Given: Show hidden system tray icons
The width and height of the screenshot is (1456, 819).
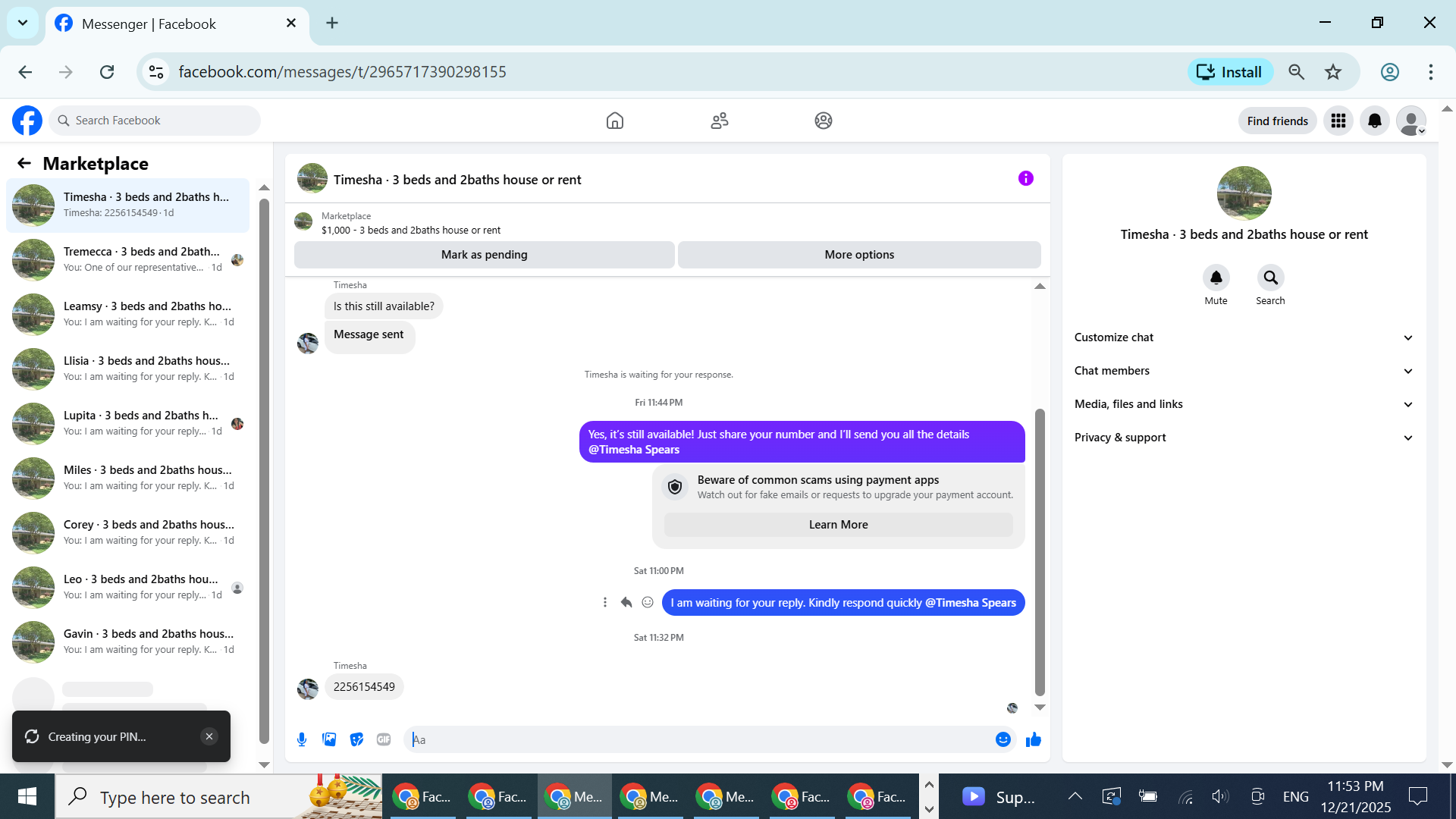Looking at the screenshot, I should (1075, 796).
